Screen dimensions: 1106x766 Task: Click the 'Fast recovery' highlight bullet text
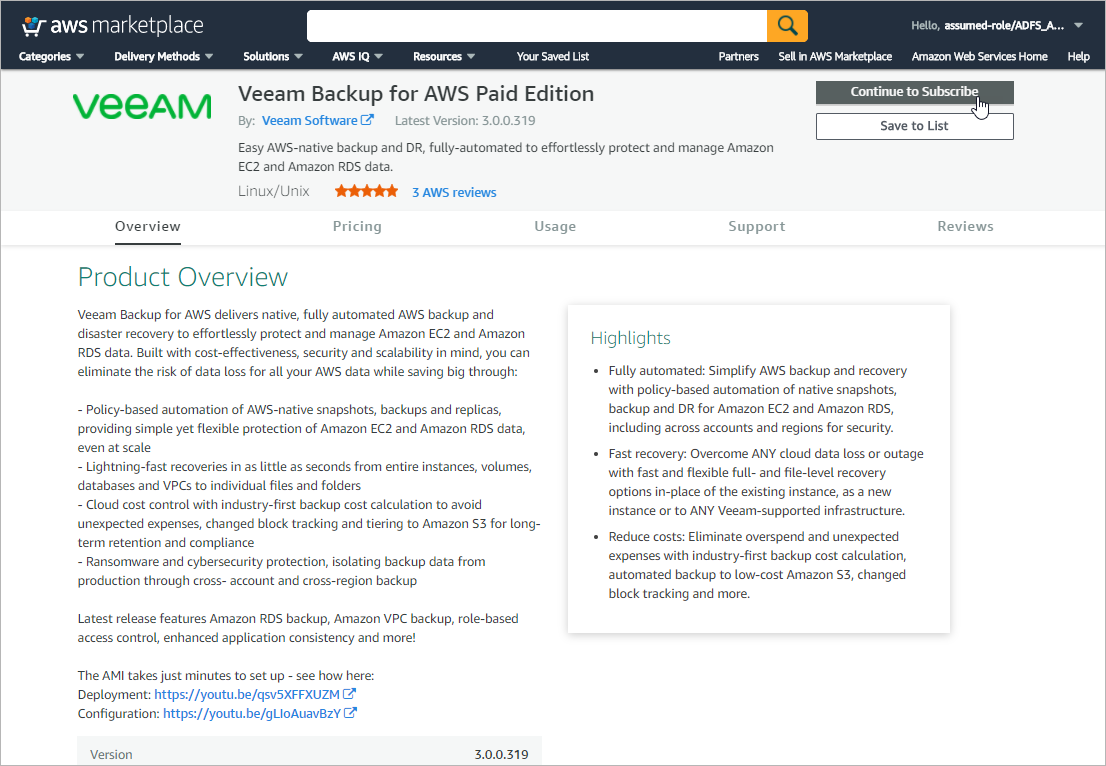tap(767, 482)
